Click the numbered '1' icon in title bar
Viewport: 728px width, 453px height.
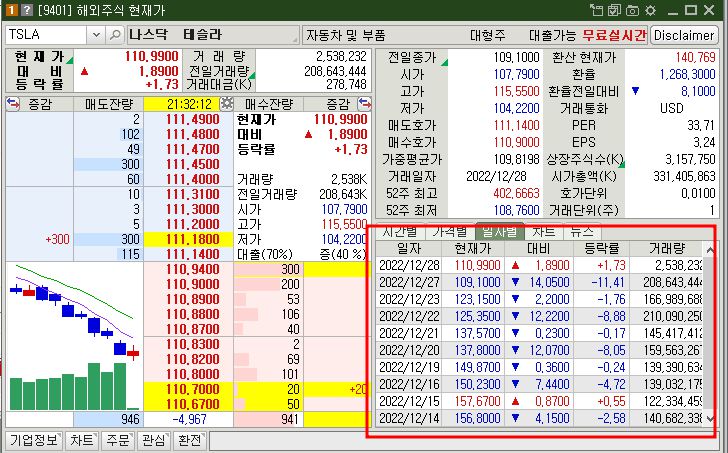pyautogui.click(x=11, y=10)
